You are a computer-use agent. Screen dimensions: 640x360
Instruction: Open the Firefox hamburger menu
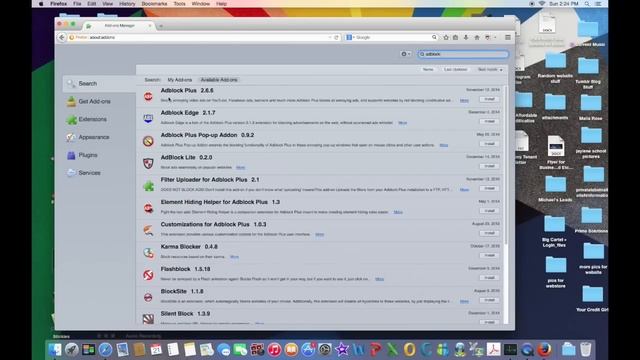pos(508,38)
